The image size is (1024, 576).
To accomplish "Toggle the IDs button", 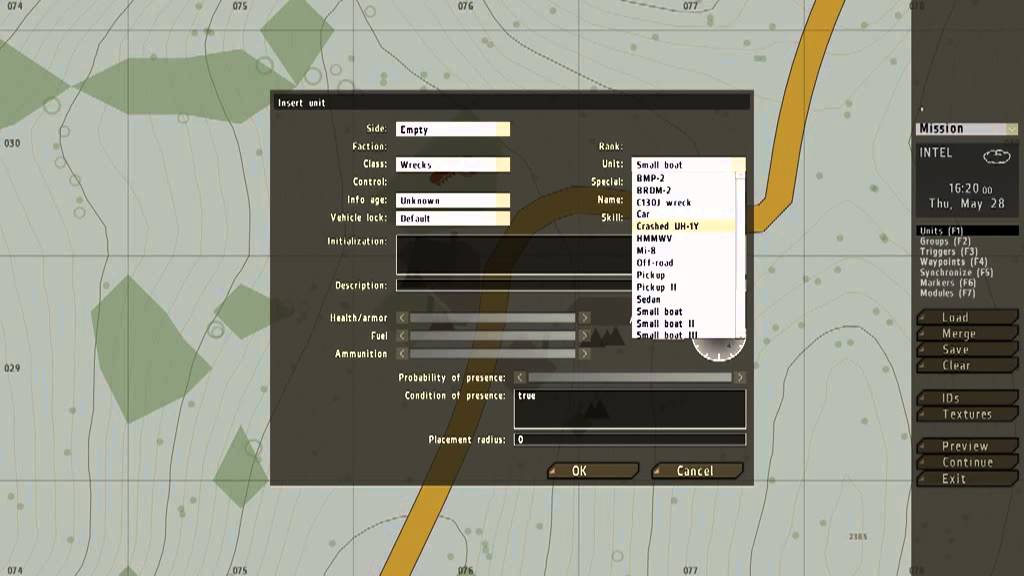I will [967, 398].
